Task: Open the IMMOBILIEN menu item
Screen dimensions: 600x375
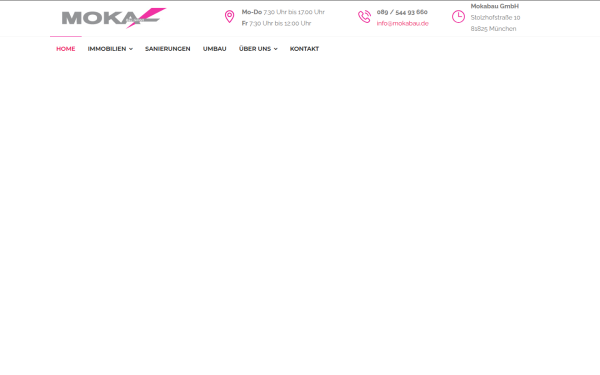Action: point(107,49)
